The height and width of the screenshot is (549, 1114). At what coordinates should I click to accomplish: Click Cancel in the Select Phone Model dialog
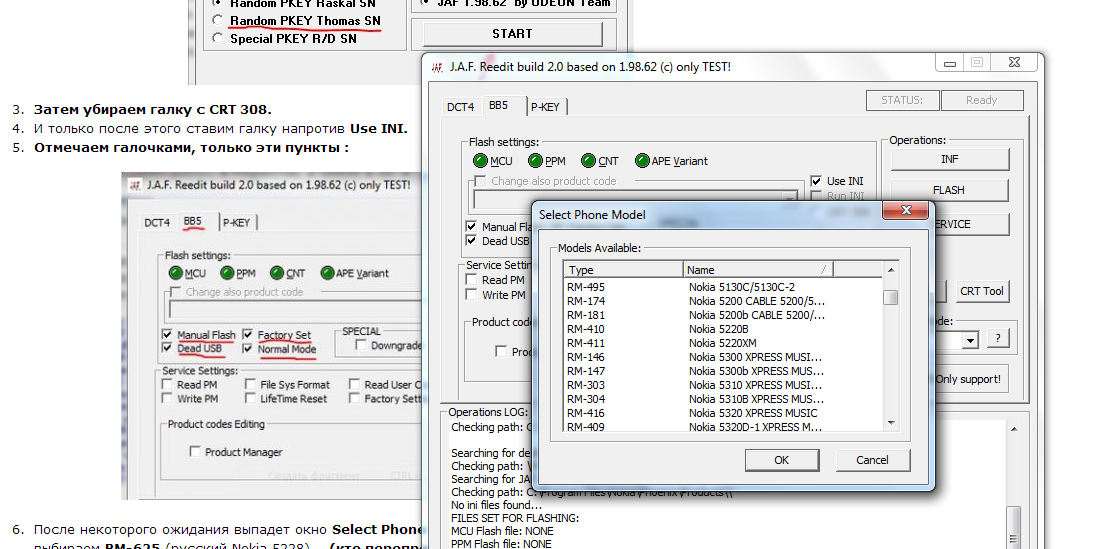click(872, 460)
